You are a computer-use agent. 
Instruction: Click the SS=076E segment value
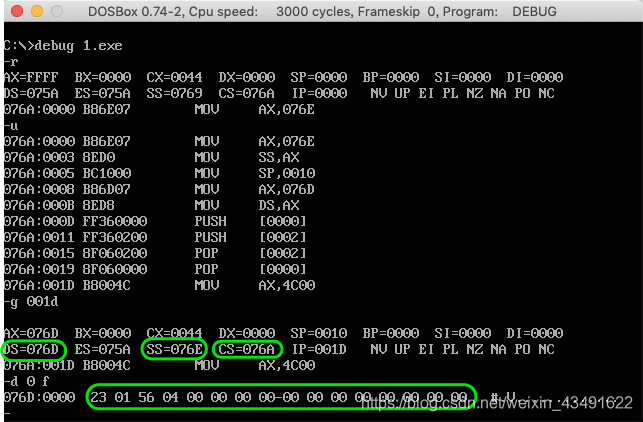[174, 349]
